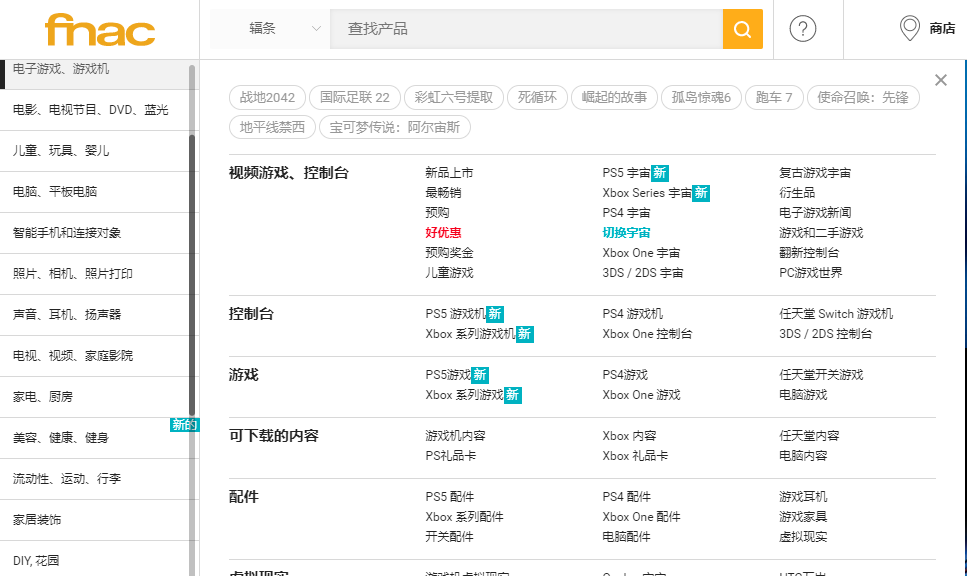The image size is (967, 576).
Task: Click the 孤岛惊魂6 tag
Action: [701, 97]
